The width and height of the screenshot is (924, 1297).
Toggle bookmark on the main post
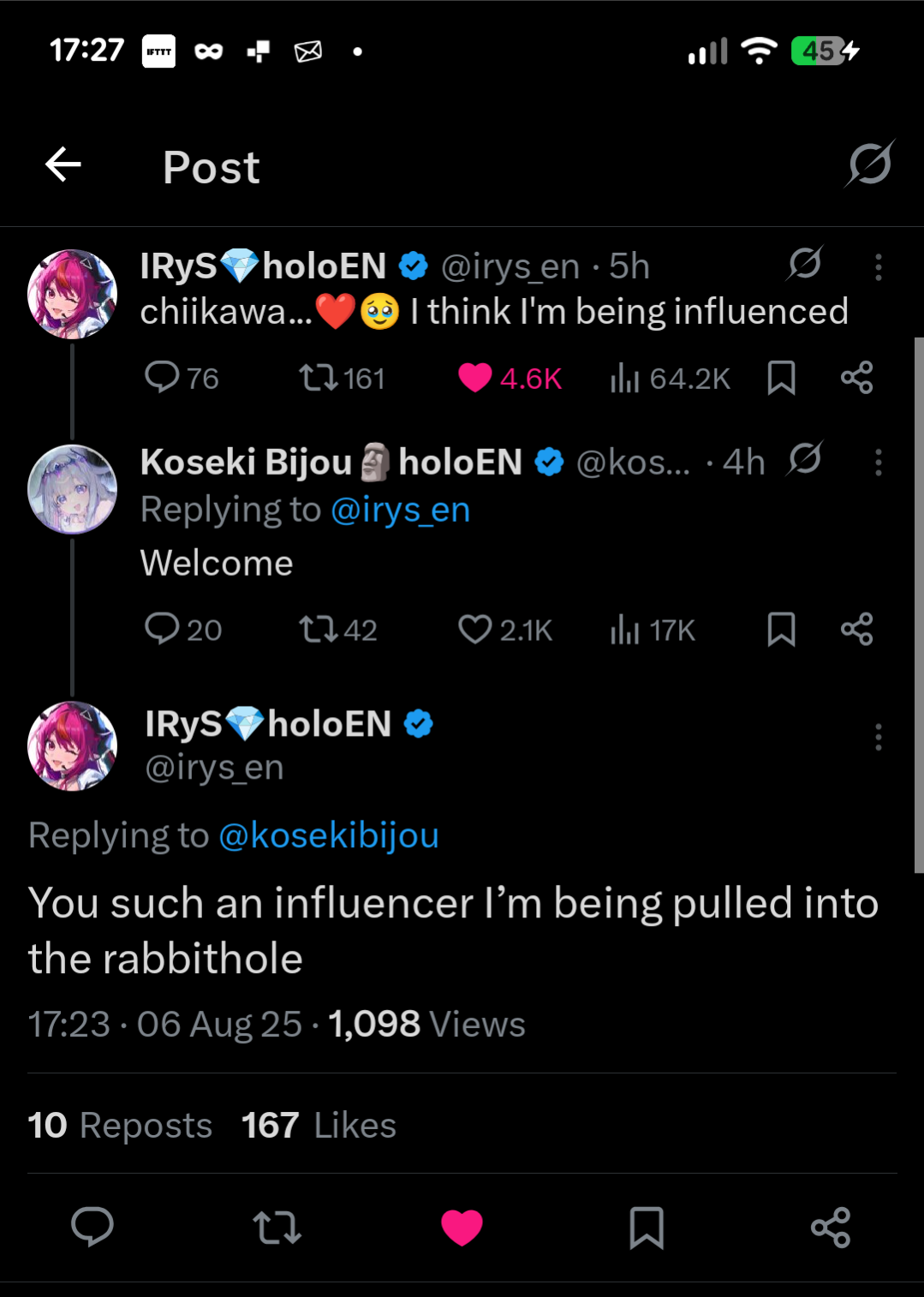tap(647, 1227)
